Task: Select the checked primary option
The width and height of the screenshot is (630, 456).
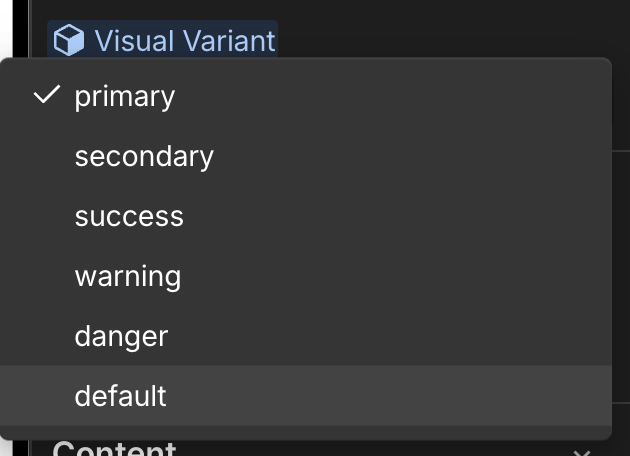Action: coord(125,96)
